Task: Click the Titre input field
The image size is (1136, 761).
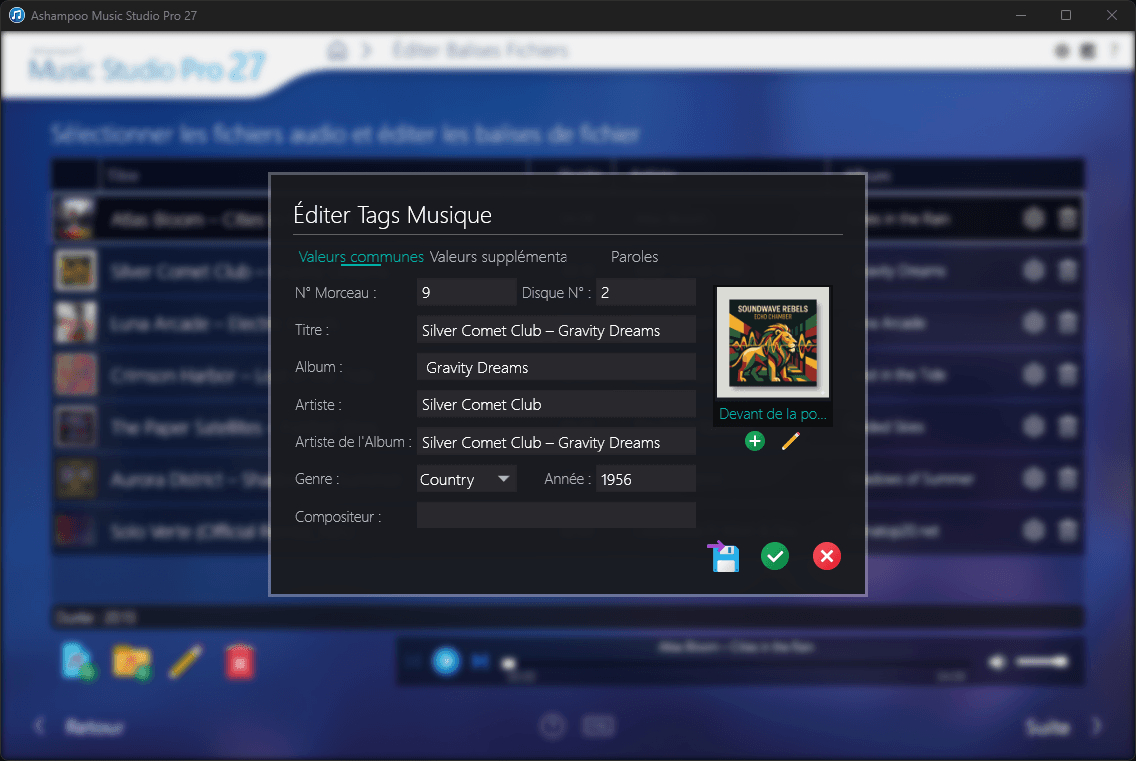Action: [556, 330]
